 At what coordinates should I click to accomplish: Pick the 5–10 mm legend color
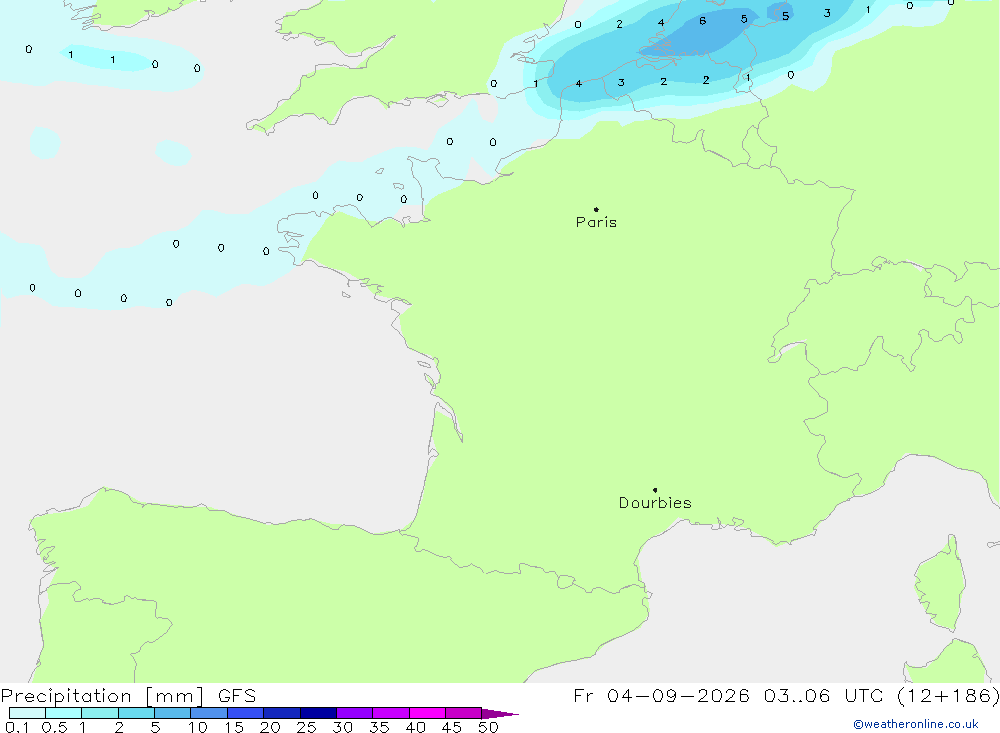click(x=173, y=713)
